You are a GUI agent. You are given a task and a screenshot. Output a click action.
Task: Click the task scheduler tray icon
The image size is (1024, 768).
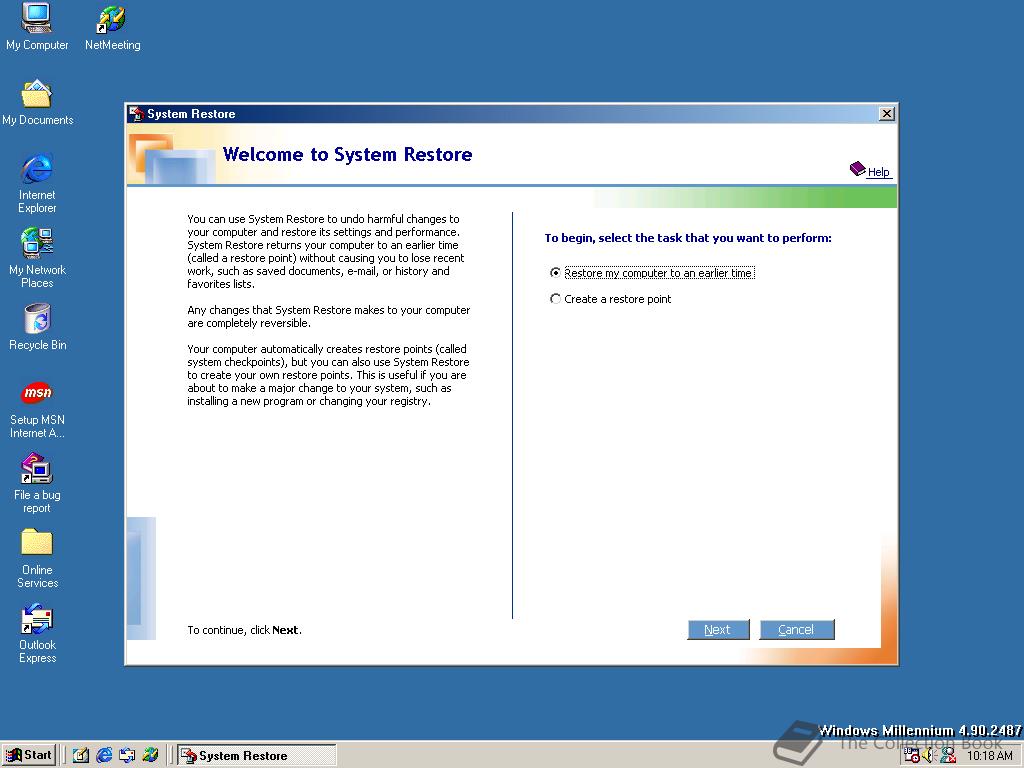click(x=912, y=756)
